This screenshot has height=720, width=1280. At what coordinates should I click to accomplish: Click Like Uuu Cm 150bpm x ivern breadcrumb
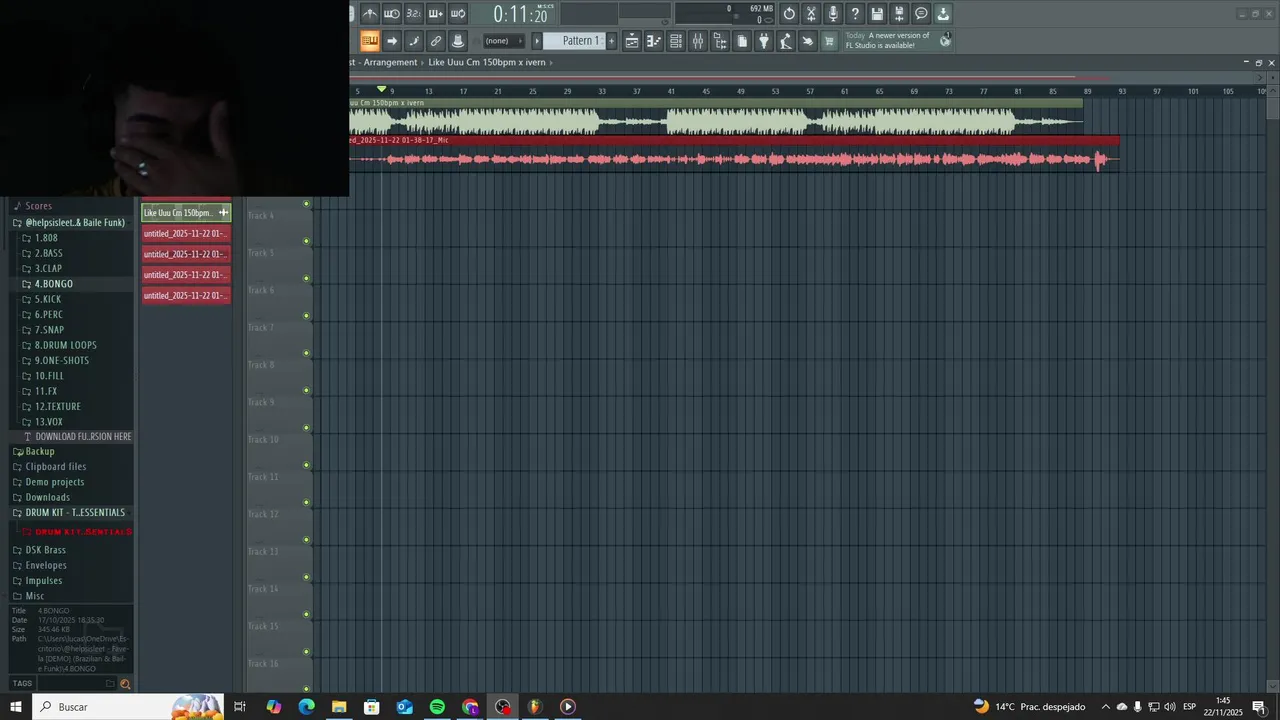point(487,62)
